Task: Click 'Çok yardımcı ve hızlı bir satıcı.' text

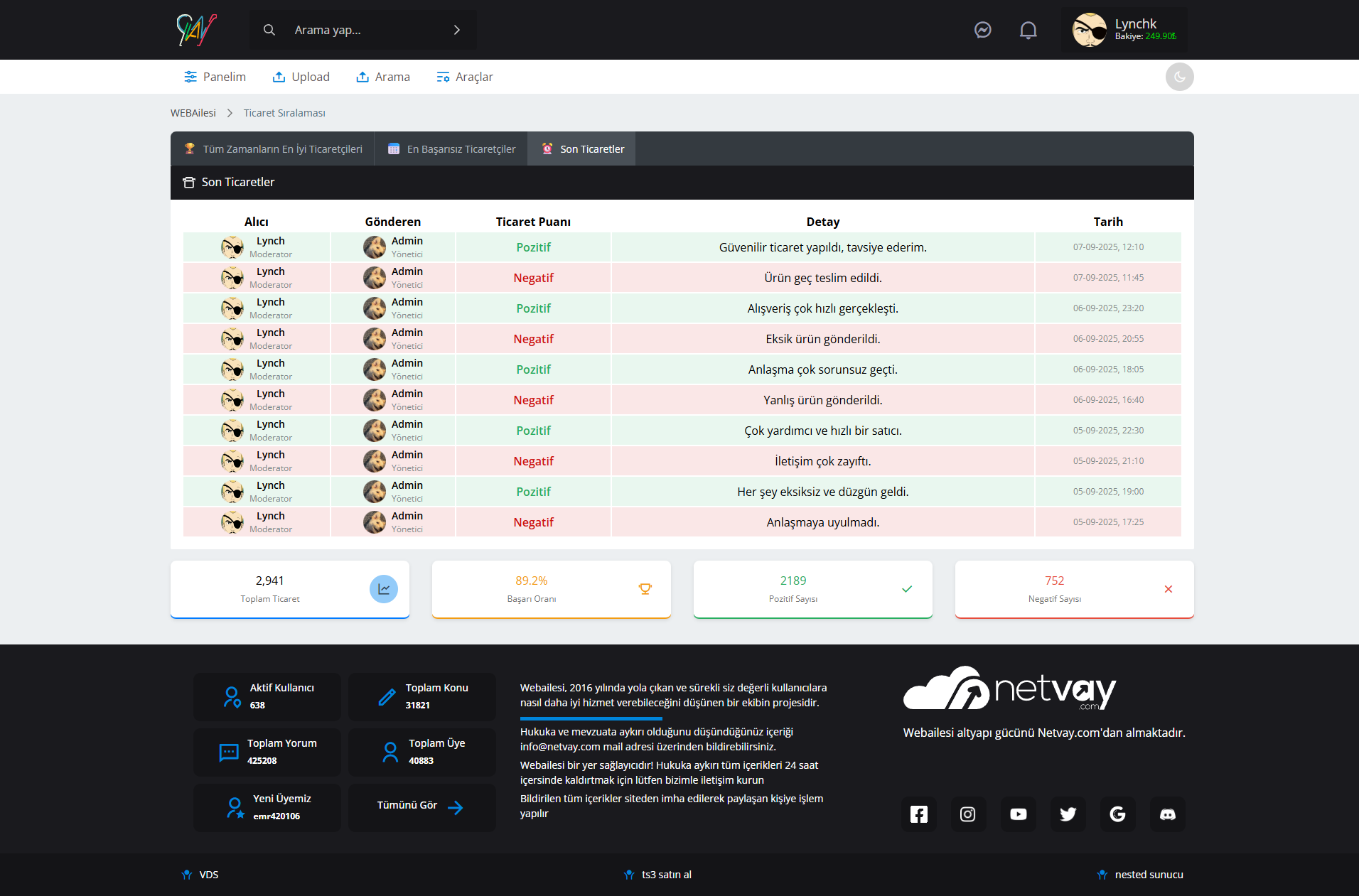Action: (x=823, y=431)
